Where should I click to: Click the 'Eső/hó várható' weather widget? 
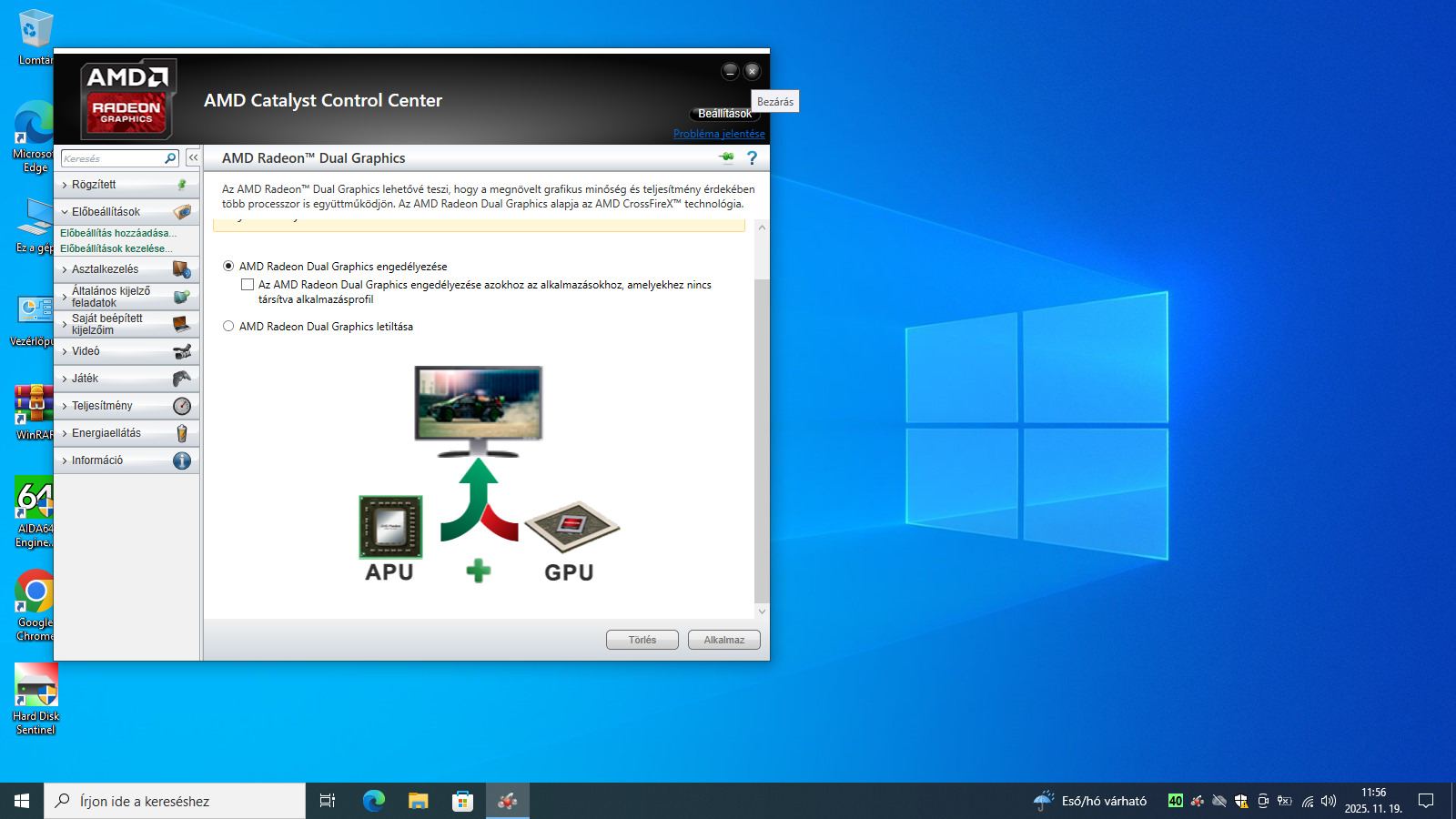coord(1090,801)
